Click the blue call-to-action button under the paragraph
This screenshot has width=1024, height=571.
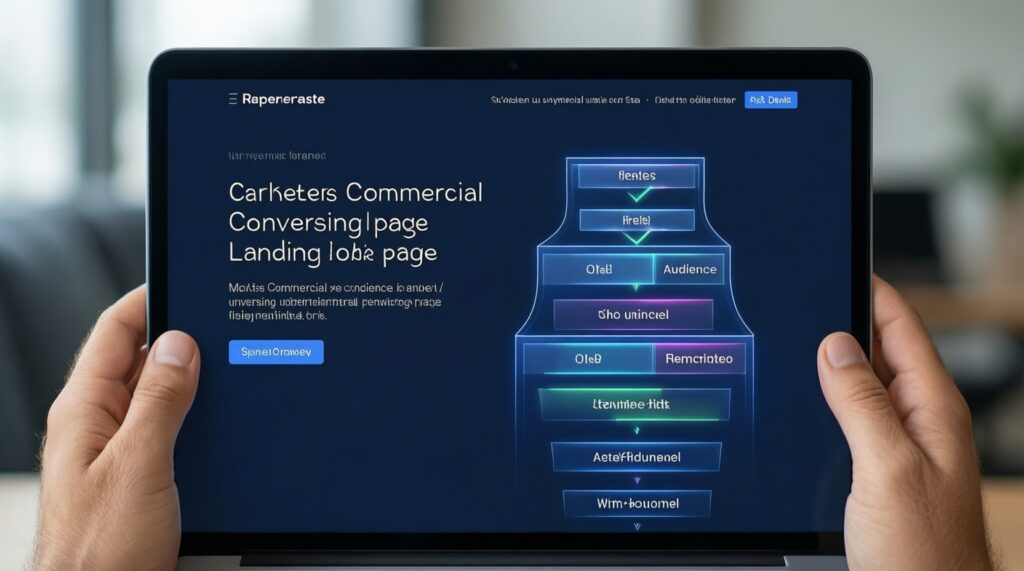pyautogui.click(x=276, y=351)
